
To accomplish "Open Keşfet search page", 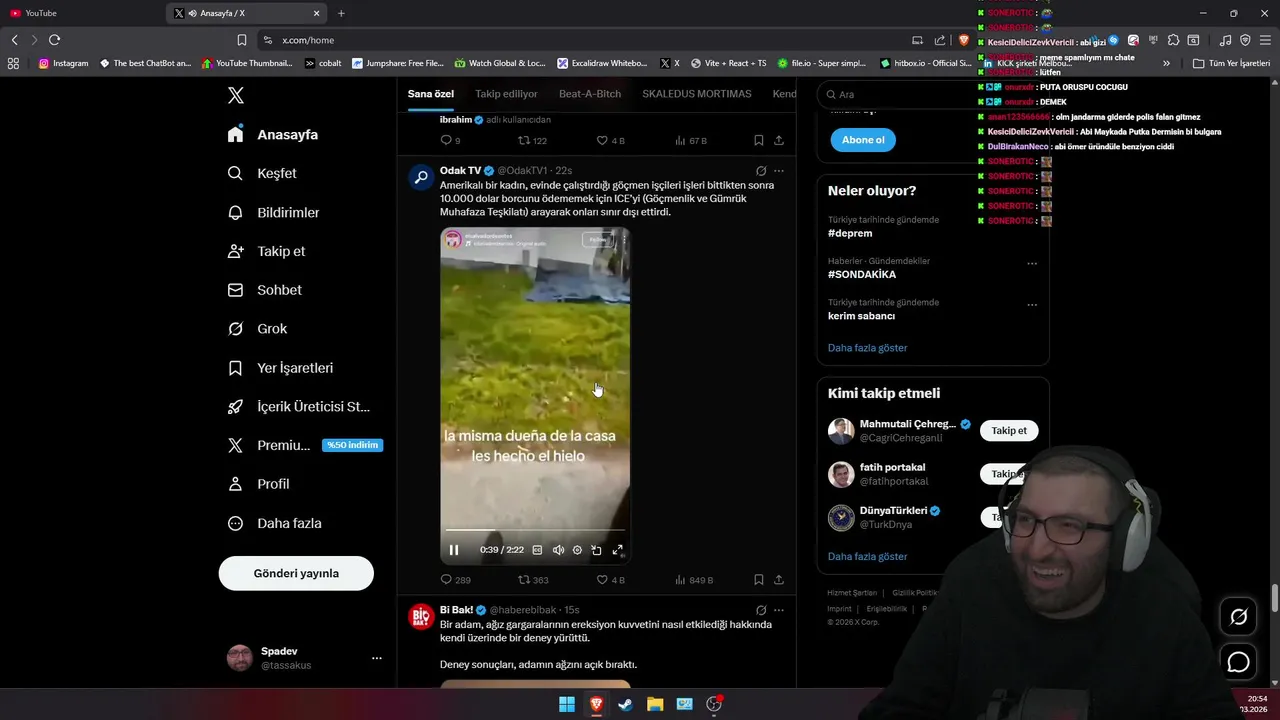I will click(262, 173).
